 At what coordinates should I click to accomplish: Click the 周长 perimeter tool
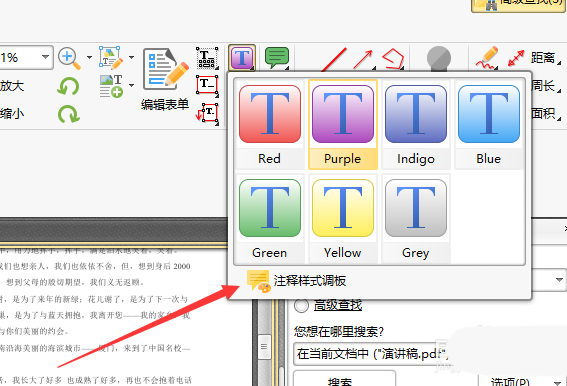[545, 86]
